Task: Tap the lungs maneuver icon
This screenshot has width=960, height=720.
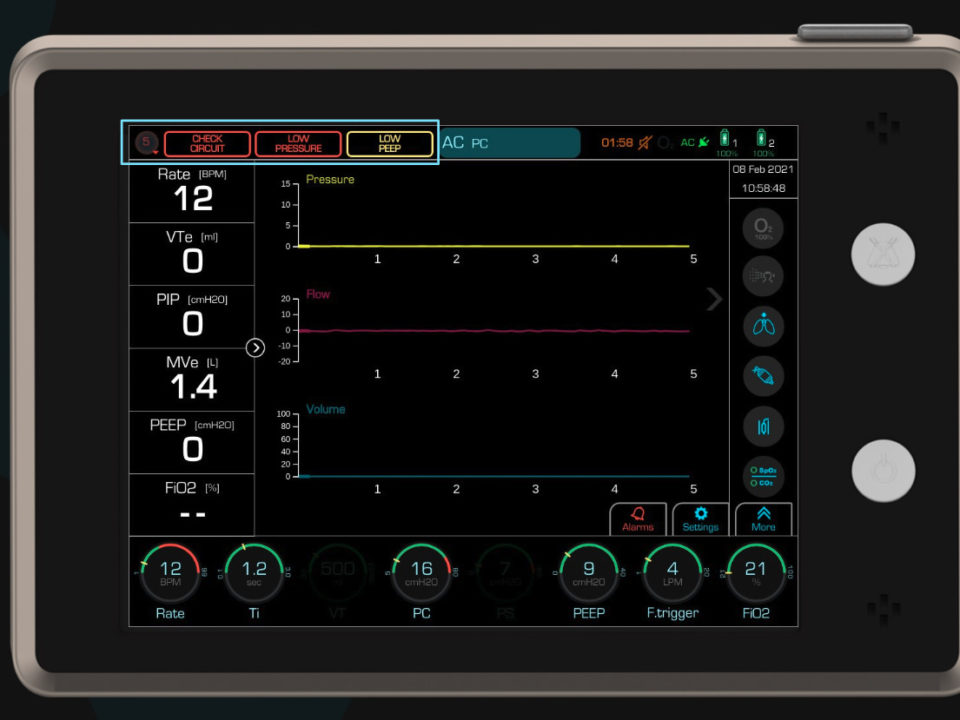Action: tap(764, 326)
